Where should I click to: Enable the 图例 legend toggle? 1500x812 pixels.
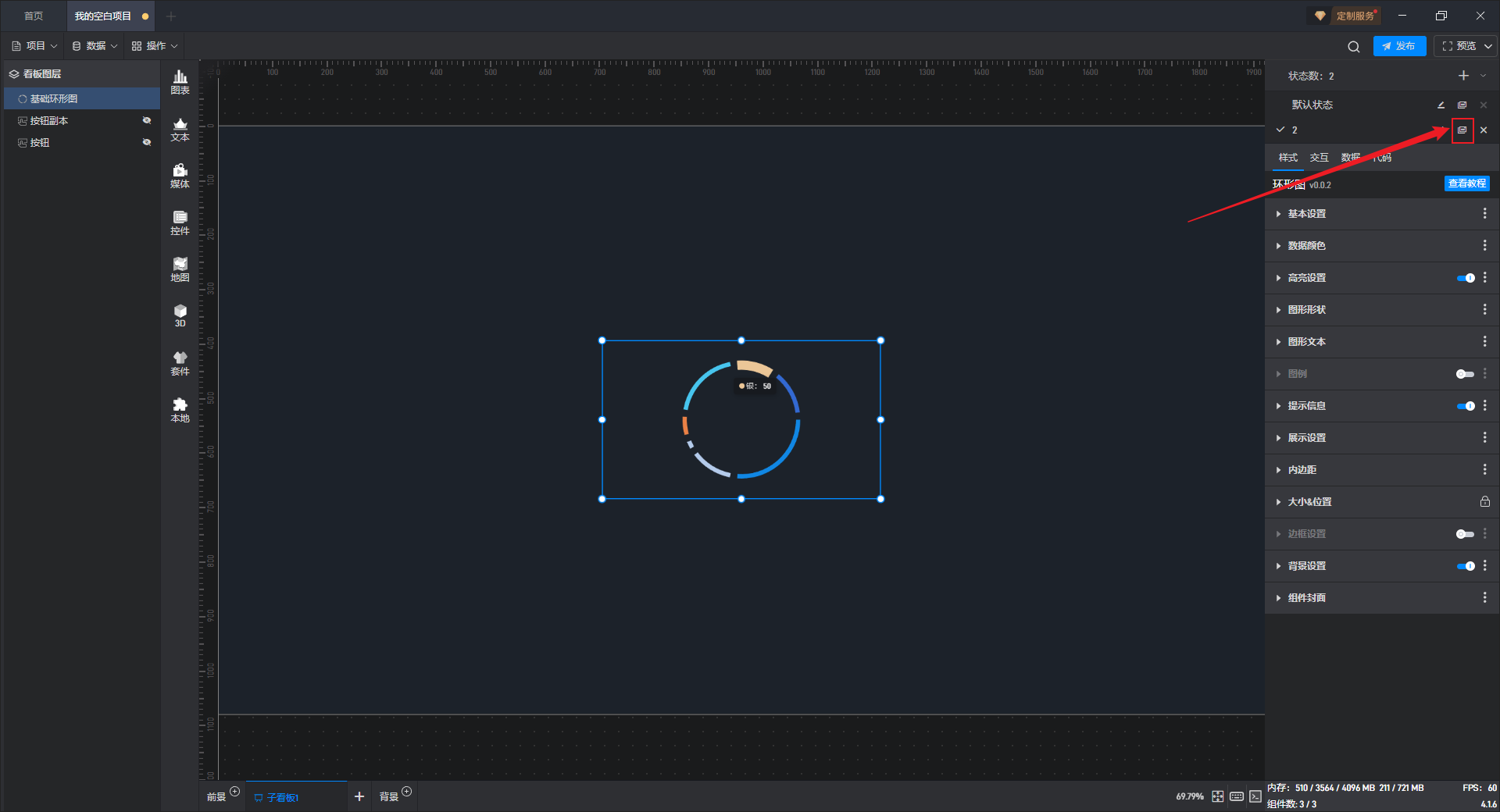(1465, 374)
